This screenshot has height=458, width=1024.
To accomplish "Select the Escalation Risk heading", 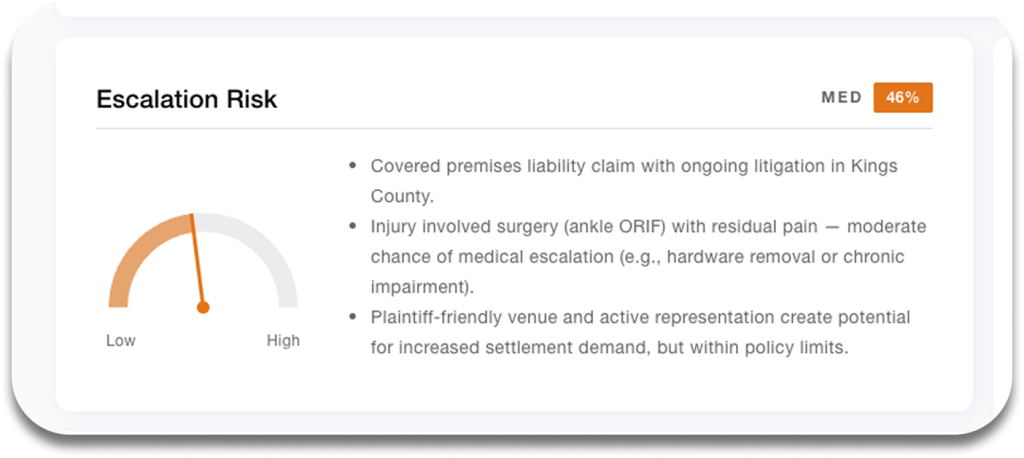I will pyautogui.click(x=186, y=99).
